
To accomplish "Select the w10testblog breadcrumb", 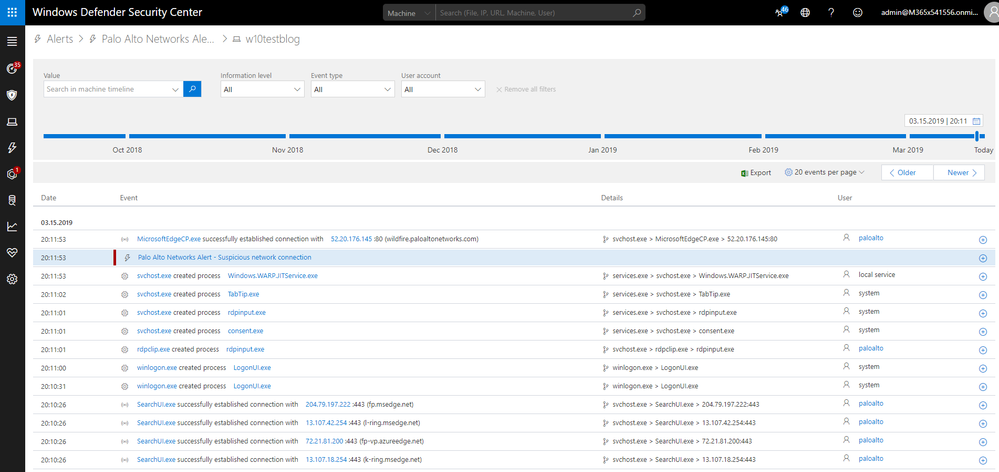I will (x=273, y=39).
